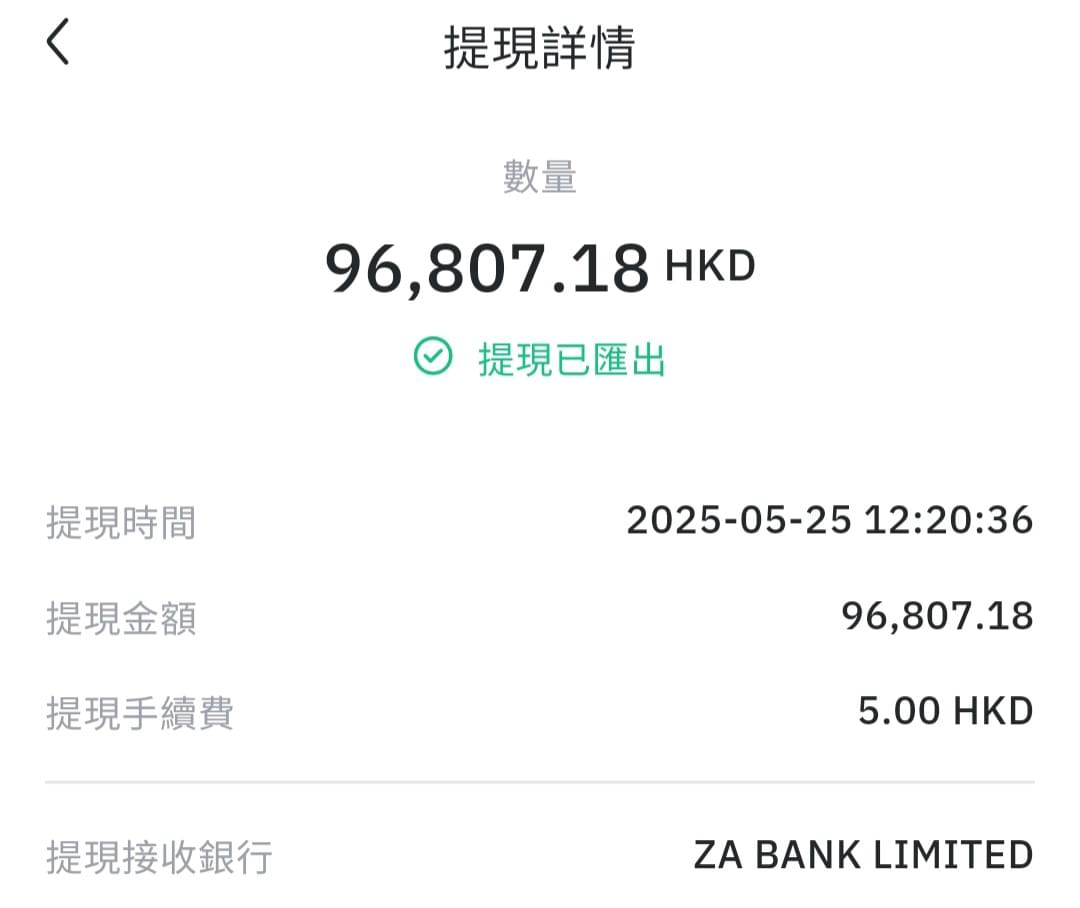
Task: Tap the 2025-05-25 12:20:36 timestamp
Action: point(829,519)
